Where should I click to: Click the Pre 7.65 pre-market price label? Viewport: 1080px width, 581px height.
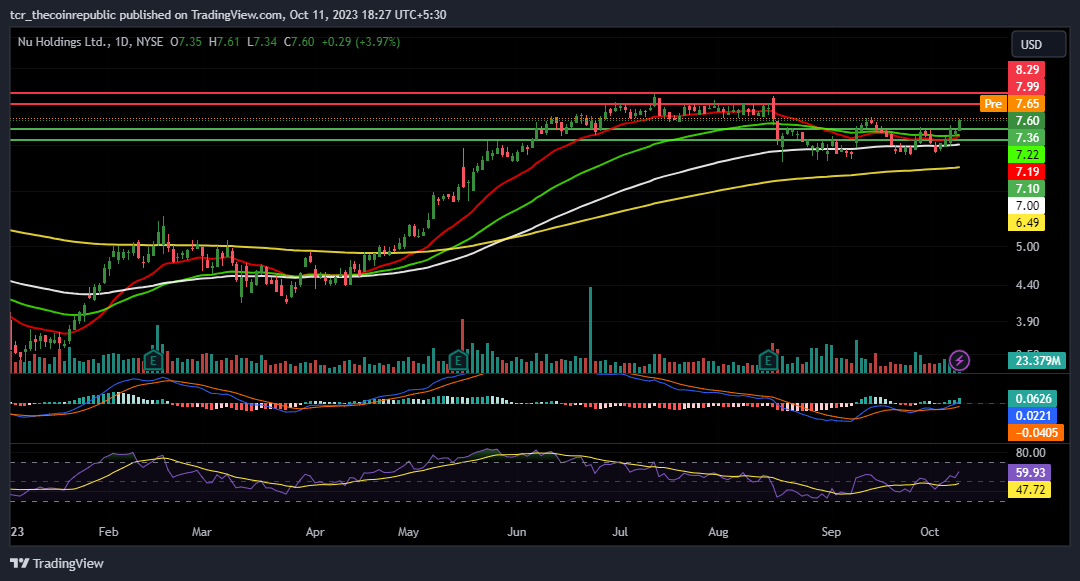click(1012, 104)
